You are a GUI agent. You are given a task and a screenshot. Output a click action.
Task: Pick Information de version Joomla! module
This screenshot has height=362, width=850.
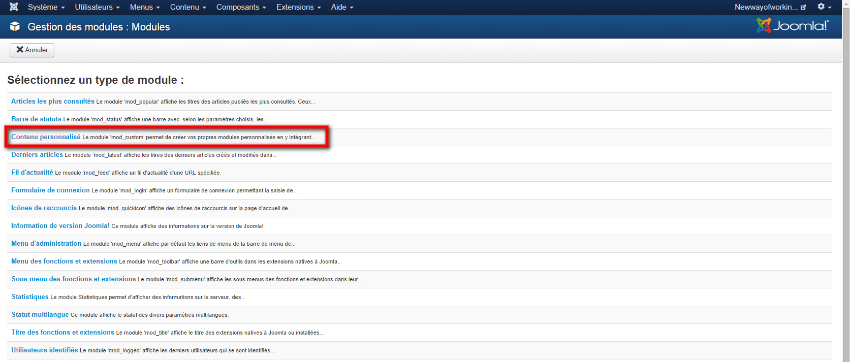pos(60,225)
